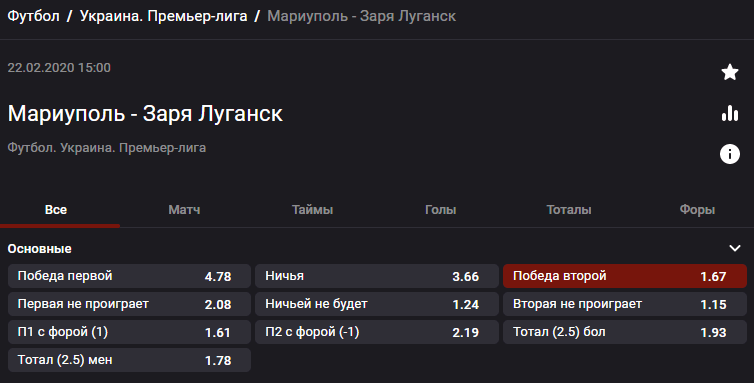Switch to the Все tab
The height and width of the screenshot is (383, 754).
click(56, 210)
